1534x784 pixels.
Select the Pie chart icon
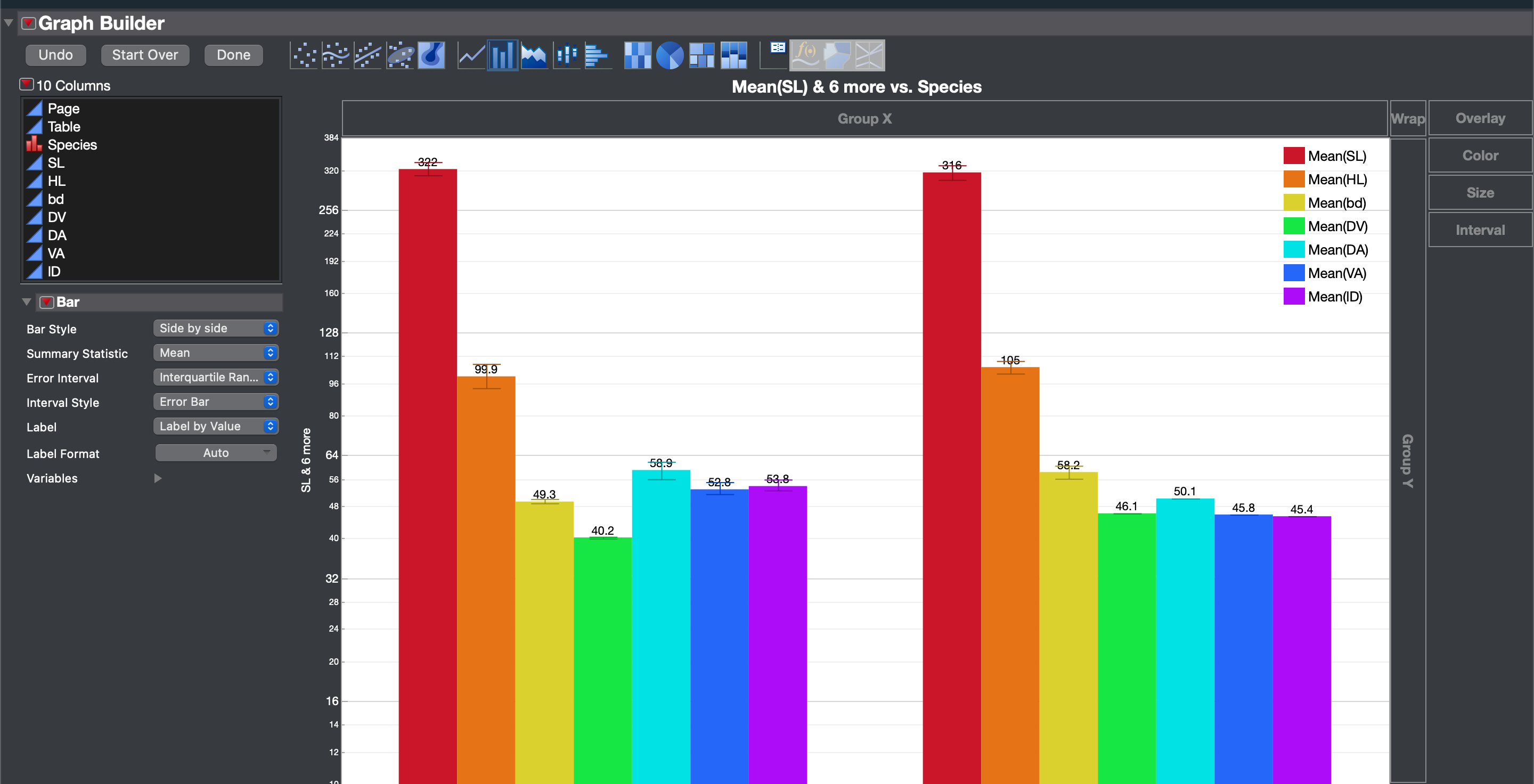click(670, 55)
